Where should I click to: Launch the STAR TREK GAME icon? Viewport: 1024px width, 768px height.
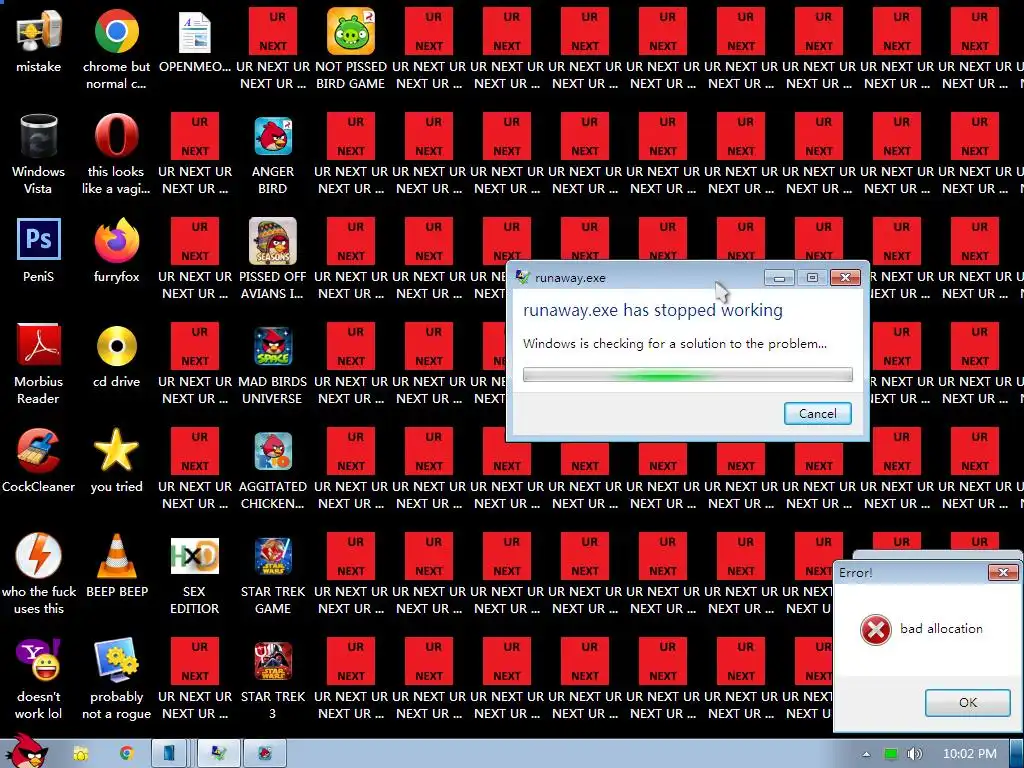pyautogui.click(x=273, y=556)
